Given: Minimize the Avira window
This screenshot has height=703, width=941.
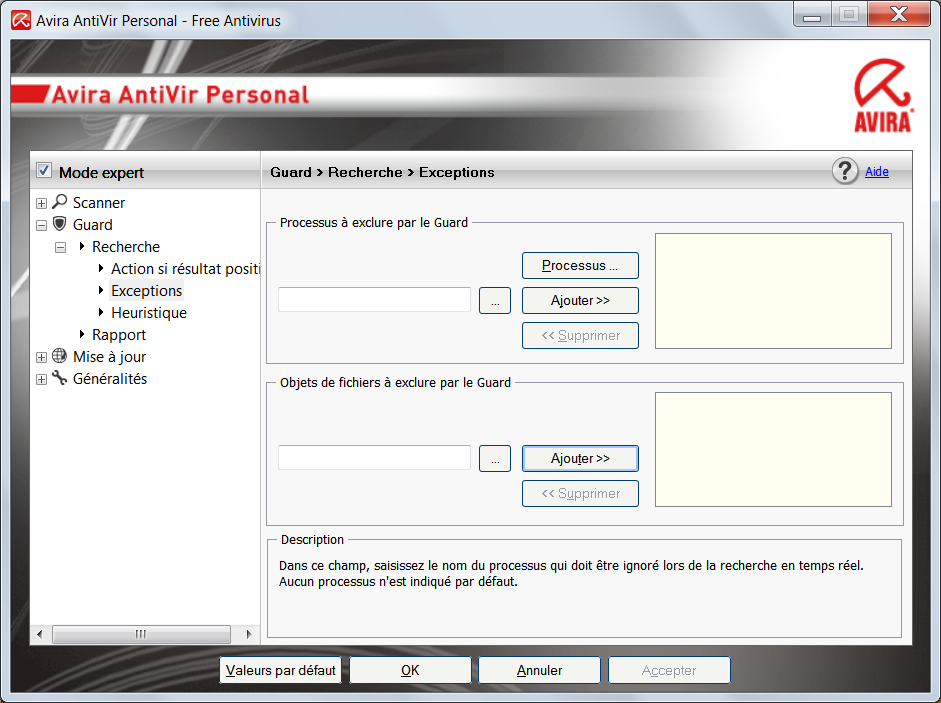Looking at the screenshot, I should click(x=812, y=14).
